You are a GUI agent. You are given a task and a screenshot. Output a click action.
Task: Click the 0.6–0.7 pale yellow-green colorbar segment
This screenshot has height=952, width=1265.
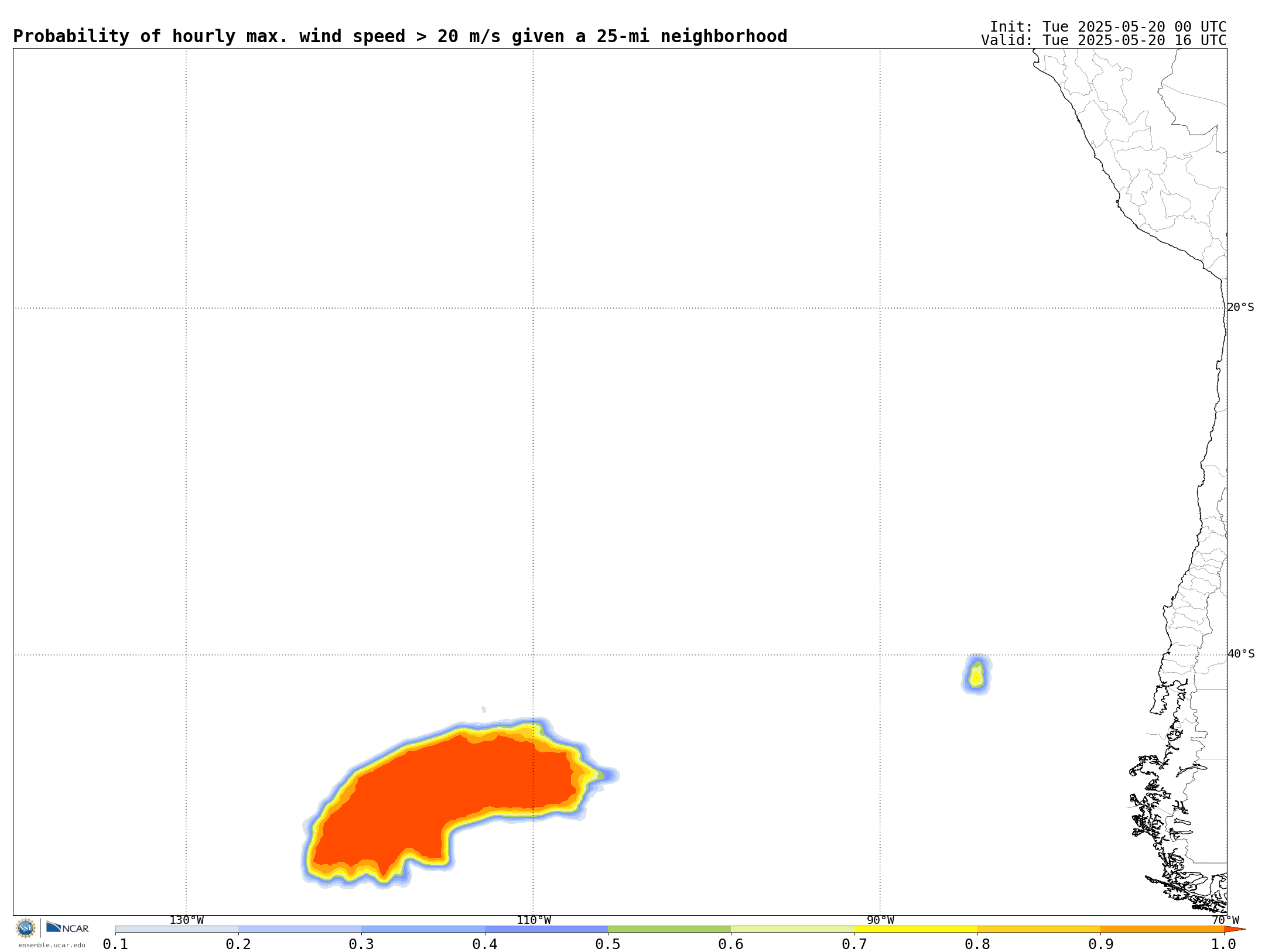pos(792,929)
